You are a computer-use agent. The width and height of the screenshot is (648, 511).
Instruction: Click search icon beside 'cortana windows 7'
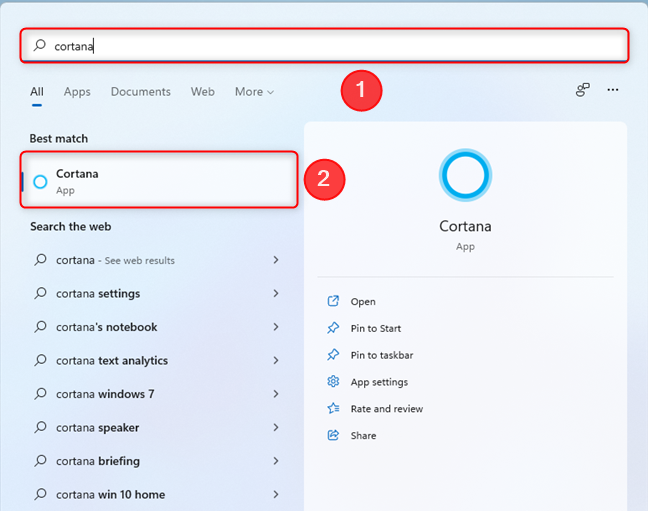click(x=40, y=394)
